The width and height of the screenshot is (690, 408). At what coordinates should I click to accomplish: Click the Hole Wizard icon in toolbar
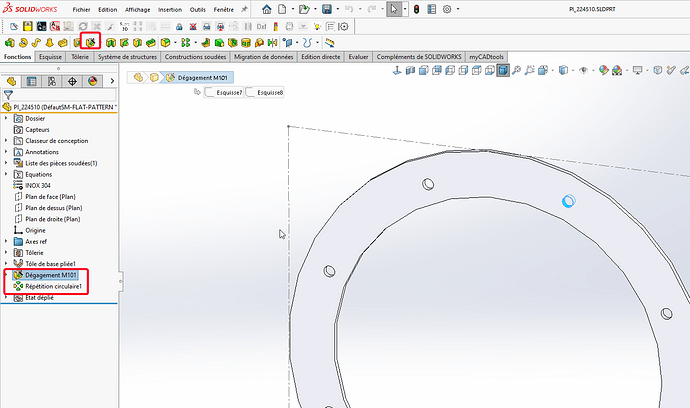point(91,43)
